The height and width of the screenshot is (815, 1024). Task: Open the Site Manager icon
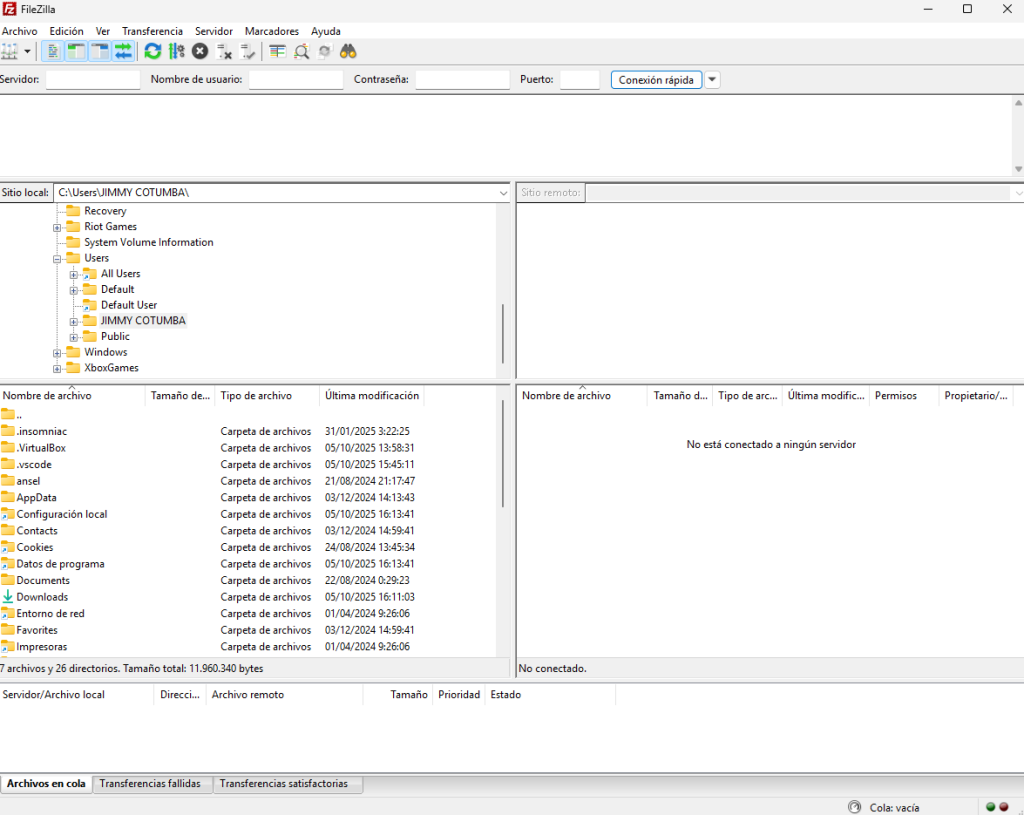click(11, 51)
